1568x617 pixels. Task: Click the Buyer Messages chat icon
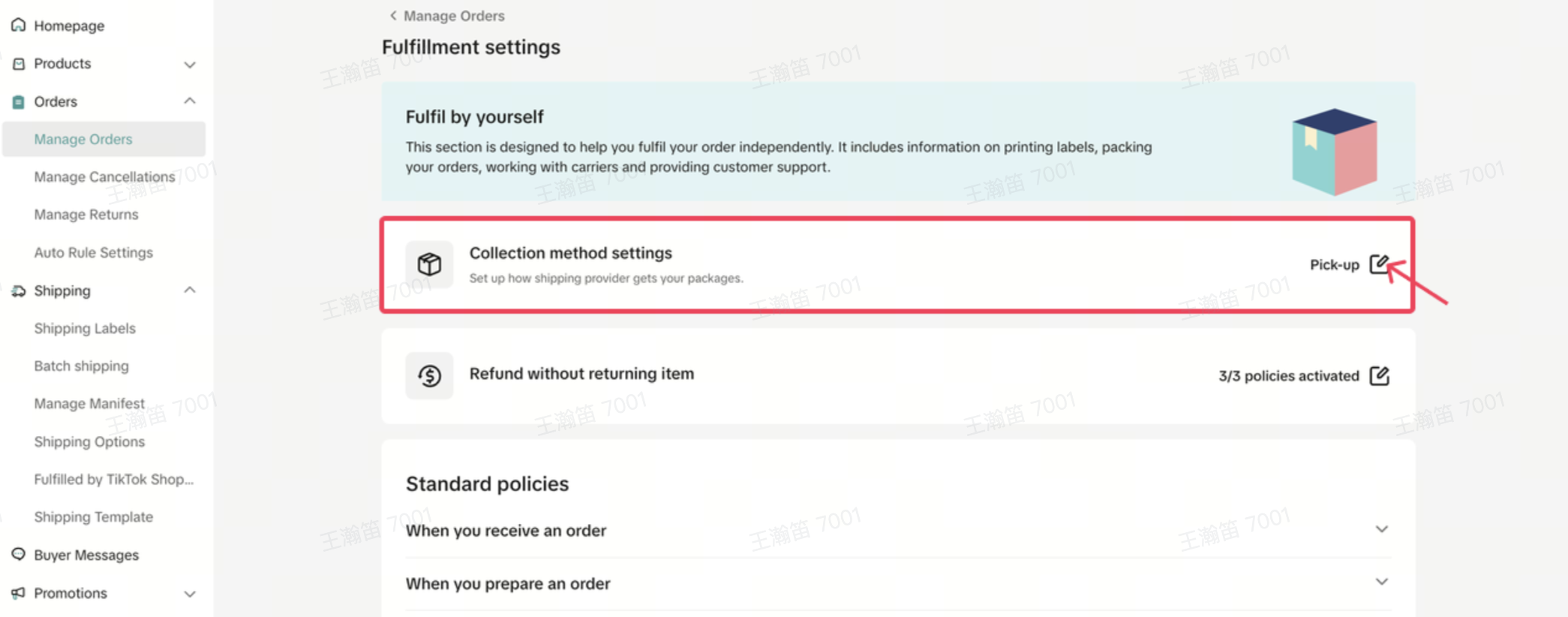(19, 555)
